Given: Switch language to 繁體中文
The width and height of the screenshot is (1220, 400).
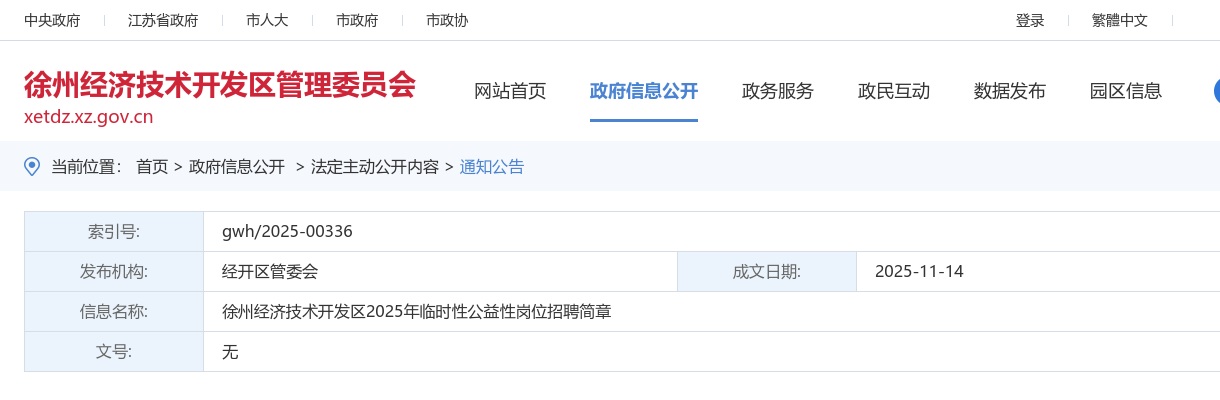Looking at the screenshot, I should coord(1120,20).
